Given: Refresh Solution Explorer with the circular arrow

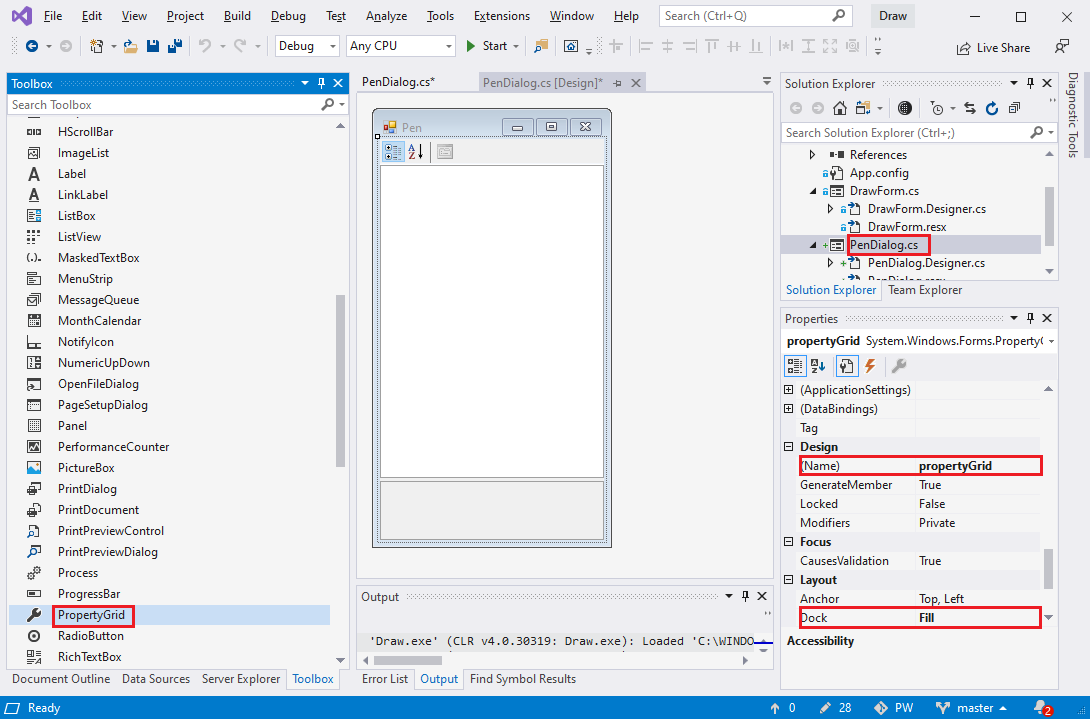Looking at the screenshot, I should coord(992,108).
